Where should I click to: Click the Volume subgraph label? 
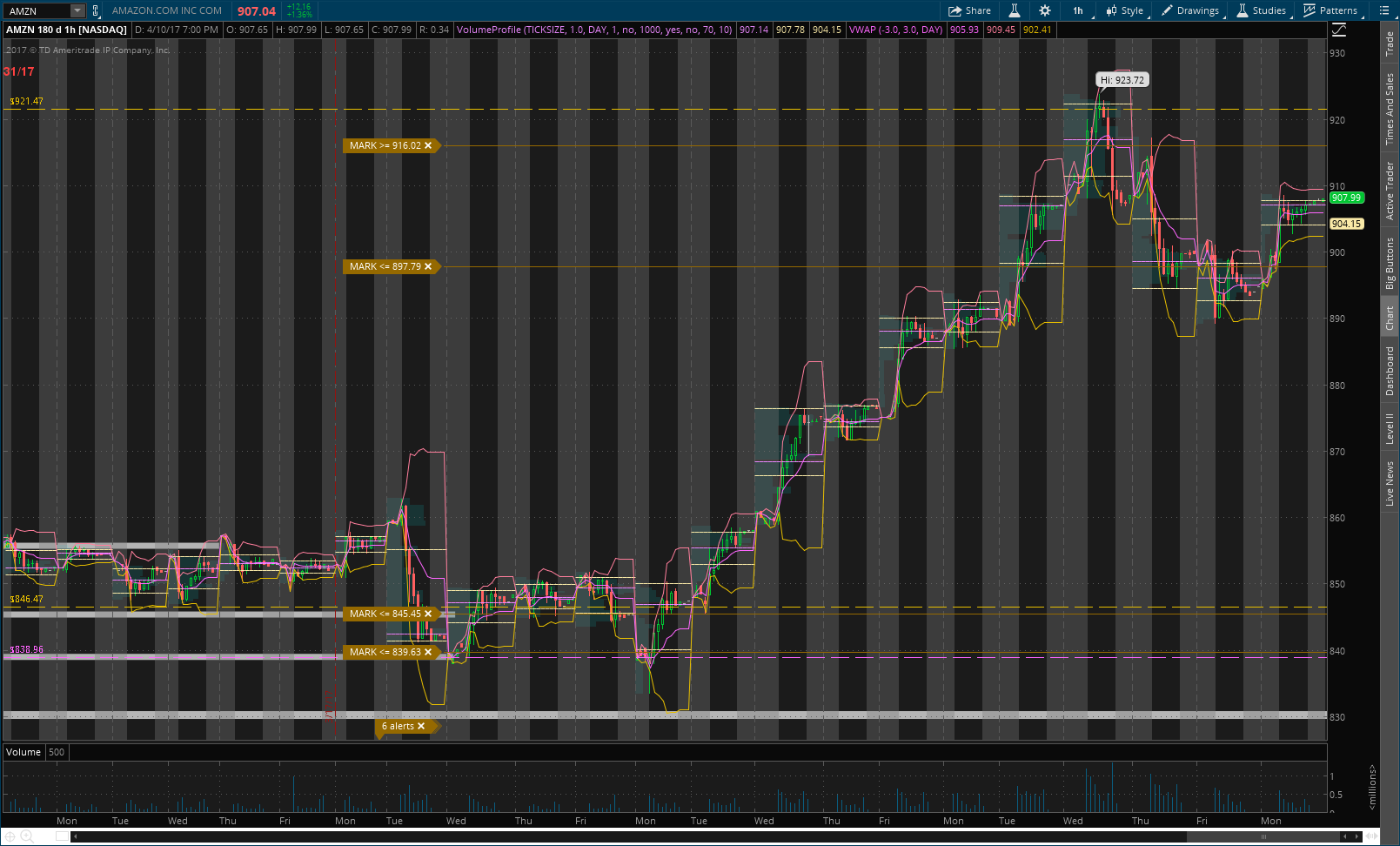pos(23,752)
